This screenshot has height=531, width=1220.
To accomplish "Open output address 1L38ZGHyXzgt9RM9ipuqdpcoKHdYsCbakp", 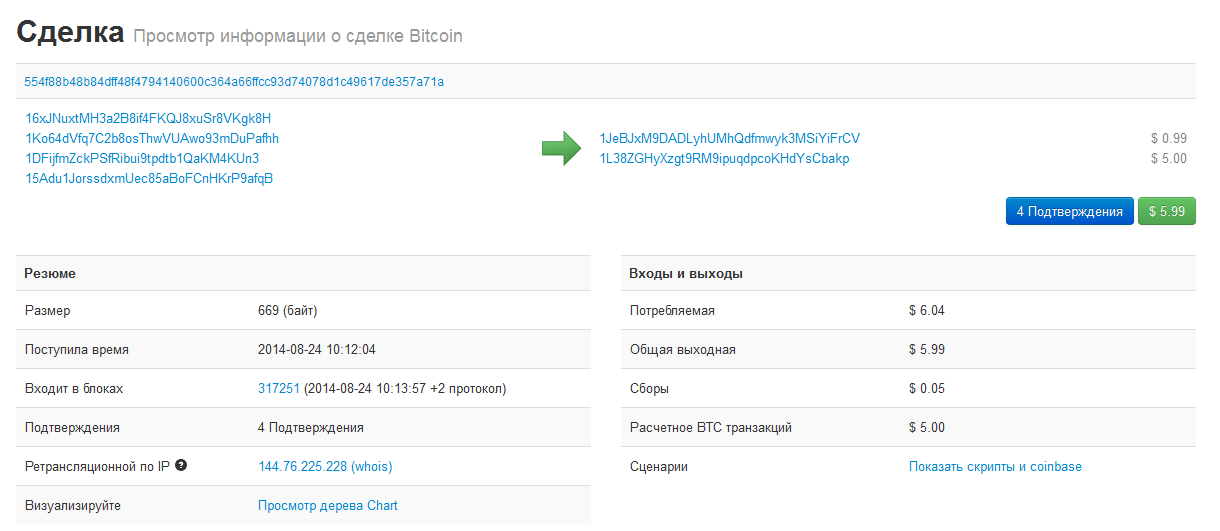I will (x=724, y=158).
